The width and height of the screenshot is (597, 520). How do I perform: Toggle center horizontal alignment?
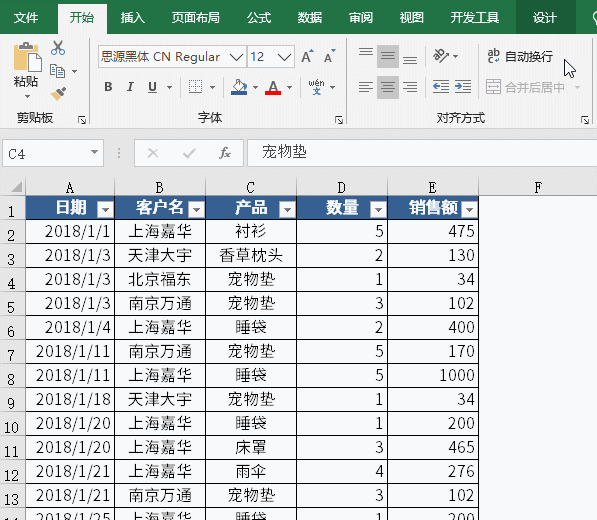click(388, 87)
